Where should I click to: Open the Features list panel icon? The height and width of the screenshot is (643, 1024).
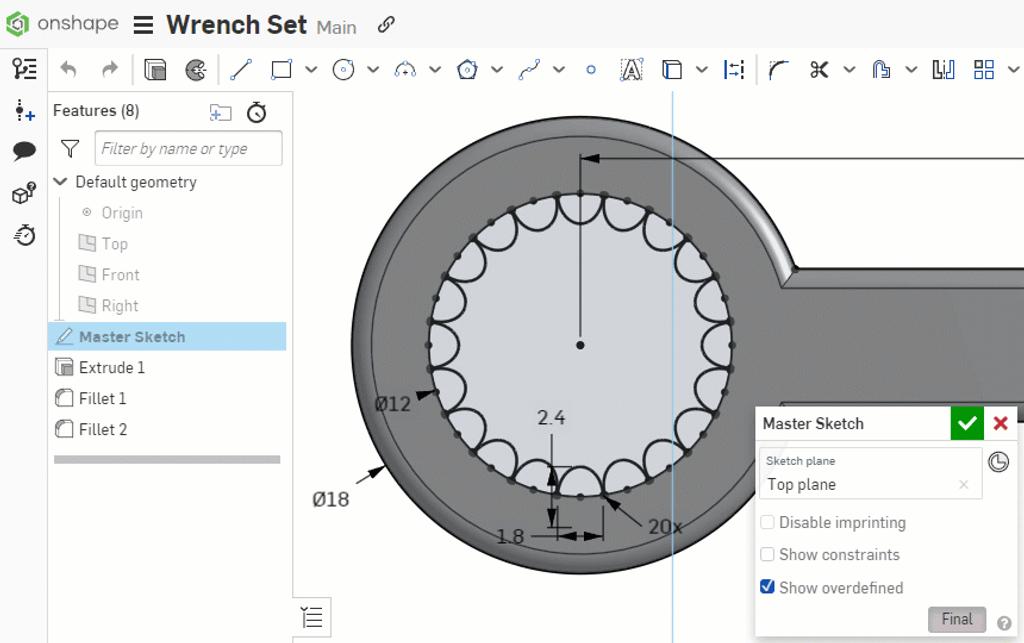pyautogui.click(x=25, y=68)
